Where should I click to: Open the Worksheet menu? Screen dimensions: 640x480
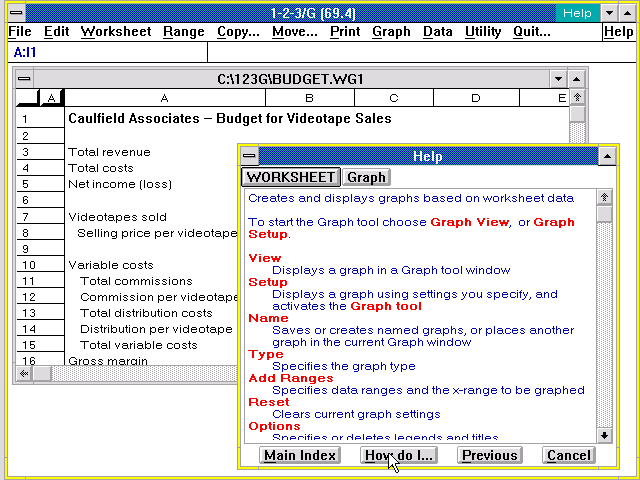pyautogui.click(x=116, y=32)
